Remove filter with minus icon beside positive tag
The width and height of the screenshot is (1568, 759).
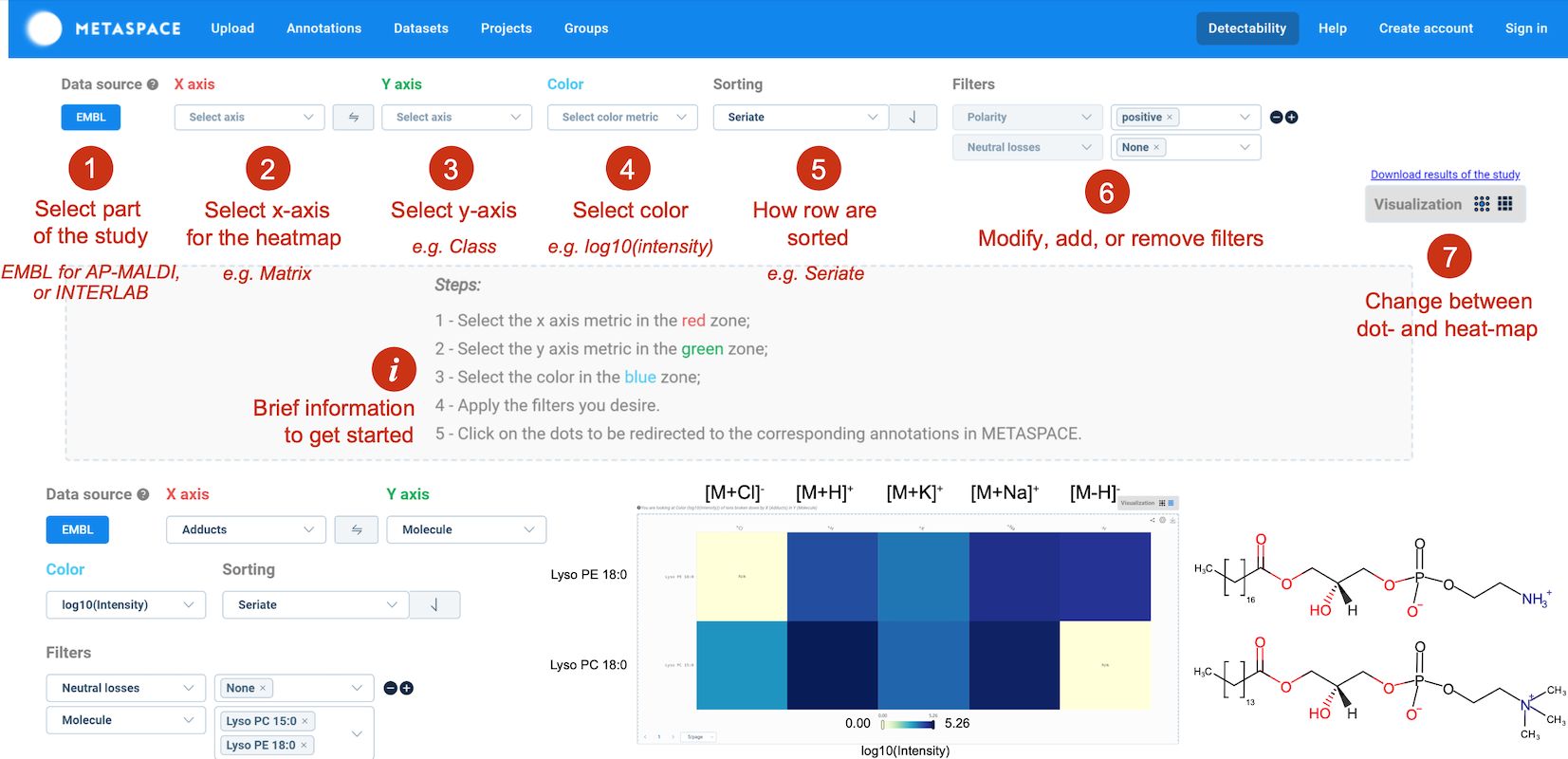(x=1276, y=118)
